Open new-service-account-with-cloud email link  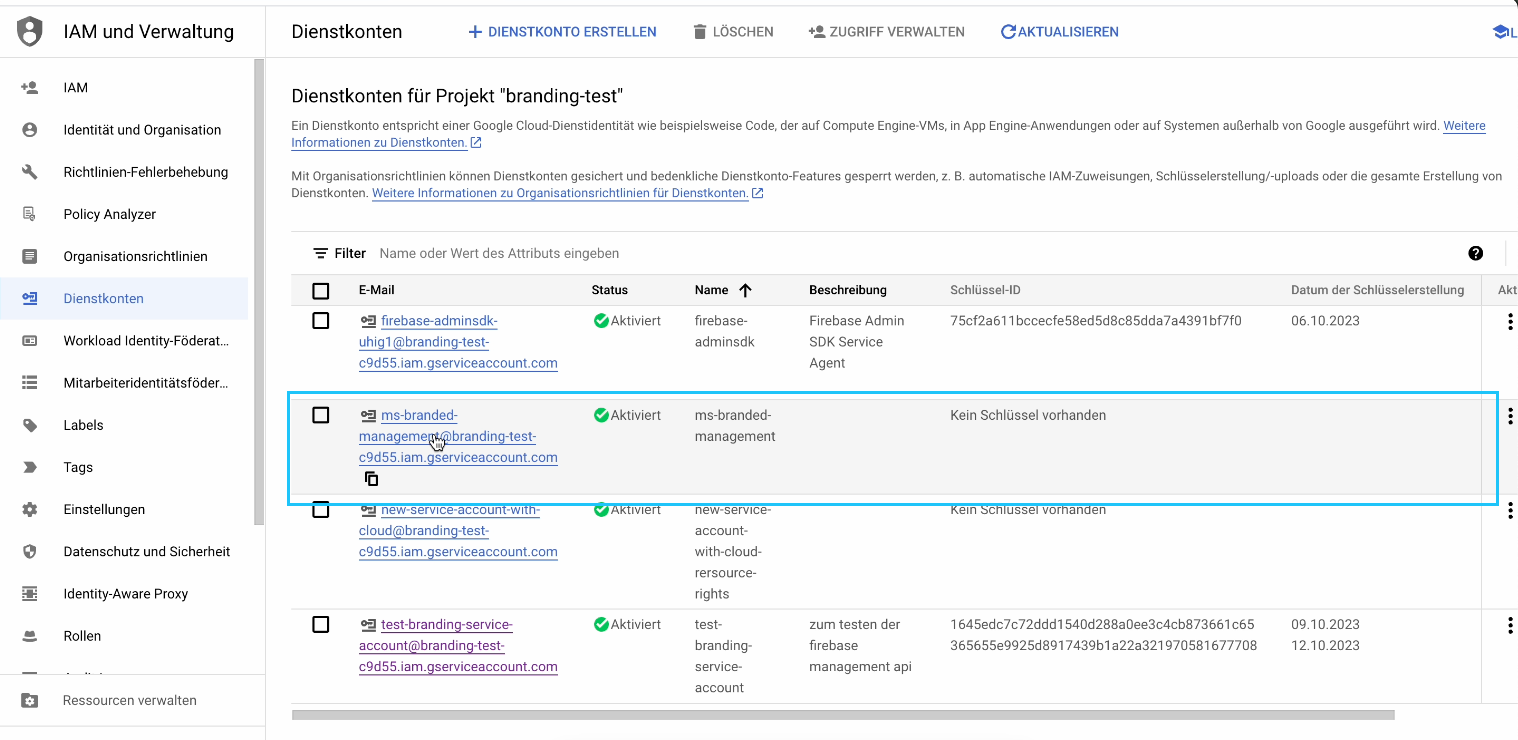[x=458, y=531]
